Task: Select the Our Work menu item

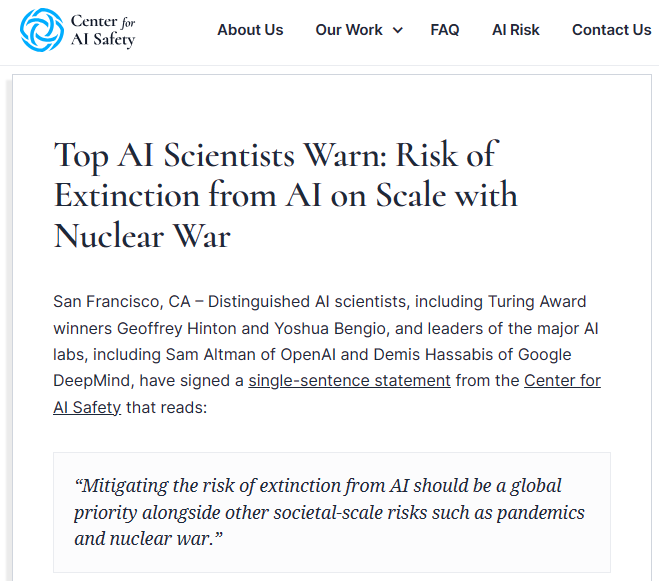Action: click(x=349, y=30)
